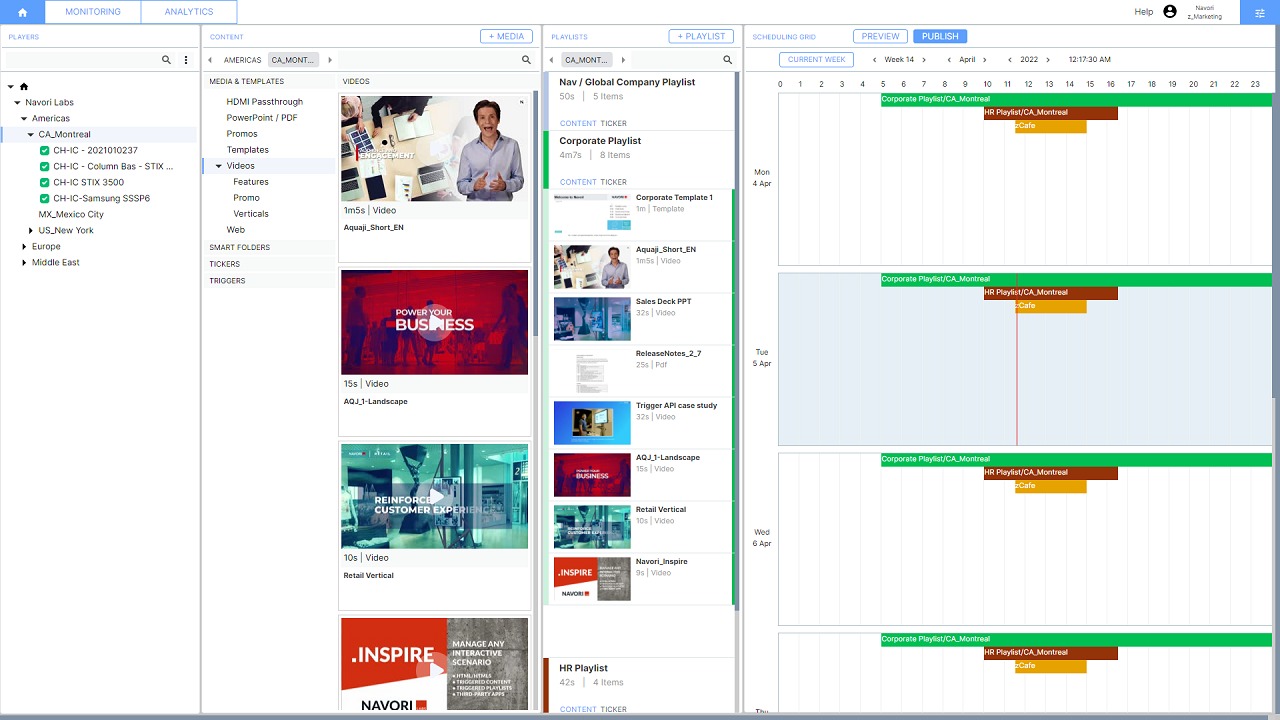Select the AQJ_1-Landscape video thumbnail in content
Image resolution: width=1280 pixels, height=720 pixels.
coord(434,322)
